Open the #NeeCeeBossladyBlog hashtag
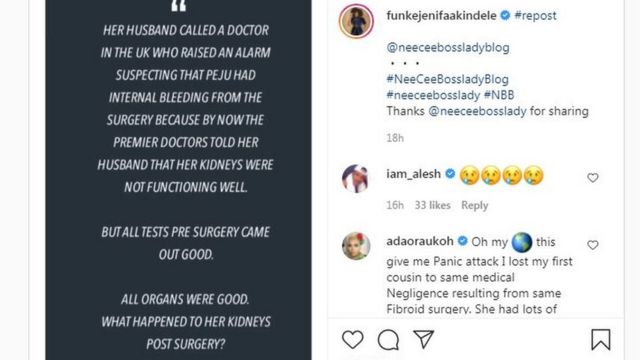 coord(447,79)
